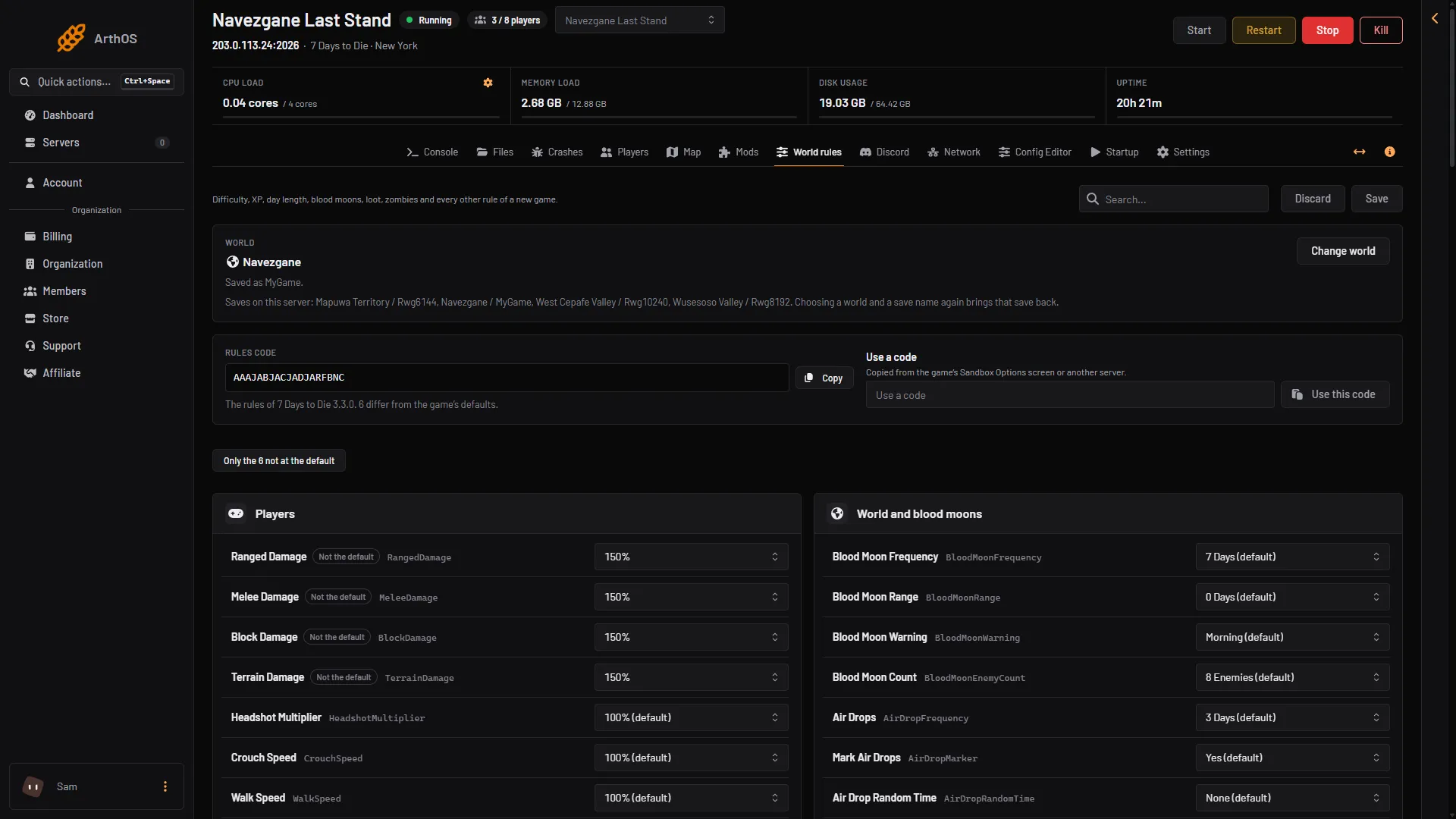Viewport: 1456px width, 819px height.
Task: Open the Headshot Multiplier dropdown
Action: pyautogui.click(x=691, y=717)
